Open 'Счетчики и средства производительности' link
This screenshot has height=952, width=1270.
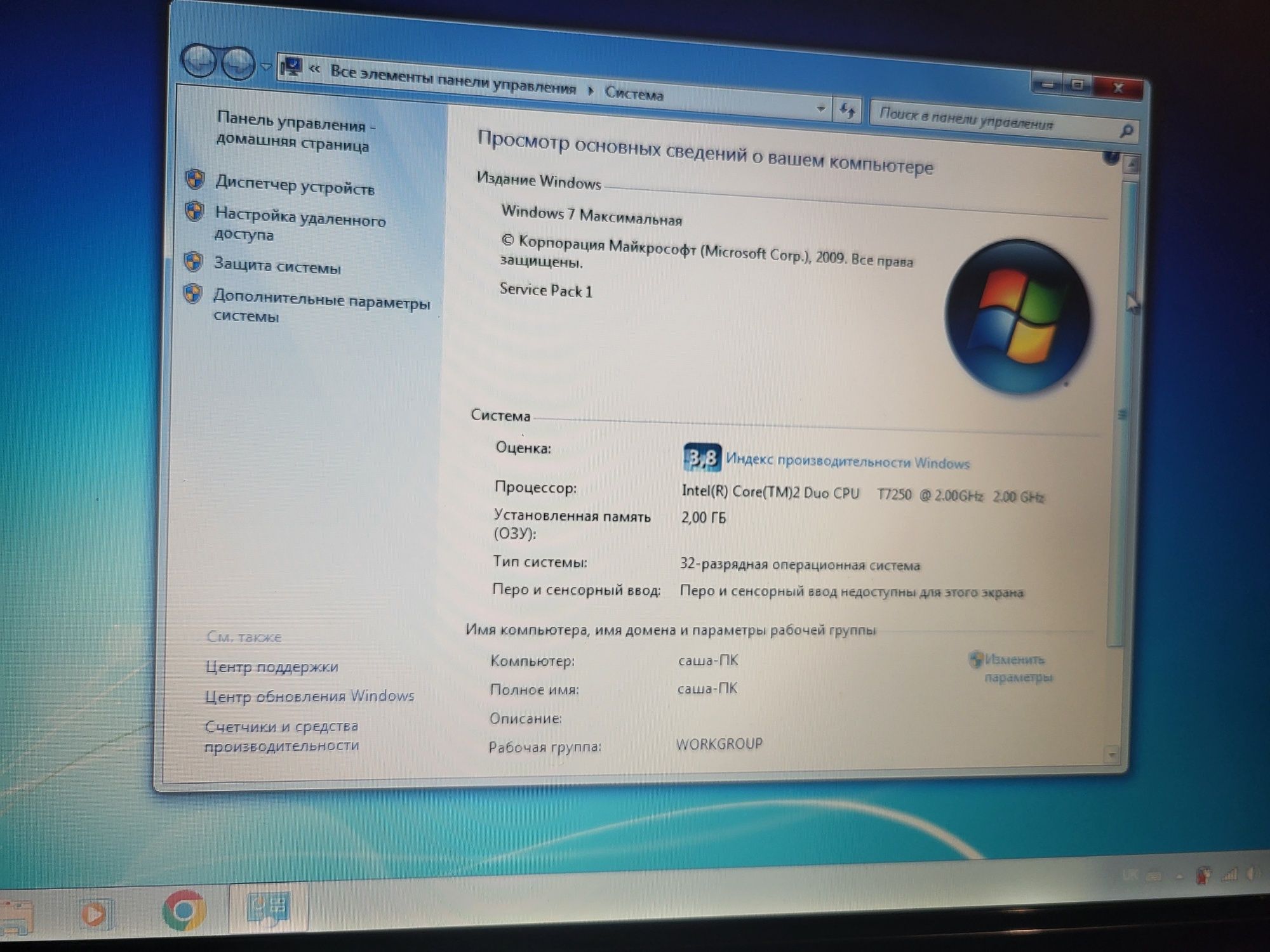pyautogui.click(x=282, y=736)
